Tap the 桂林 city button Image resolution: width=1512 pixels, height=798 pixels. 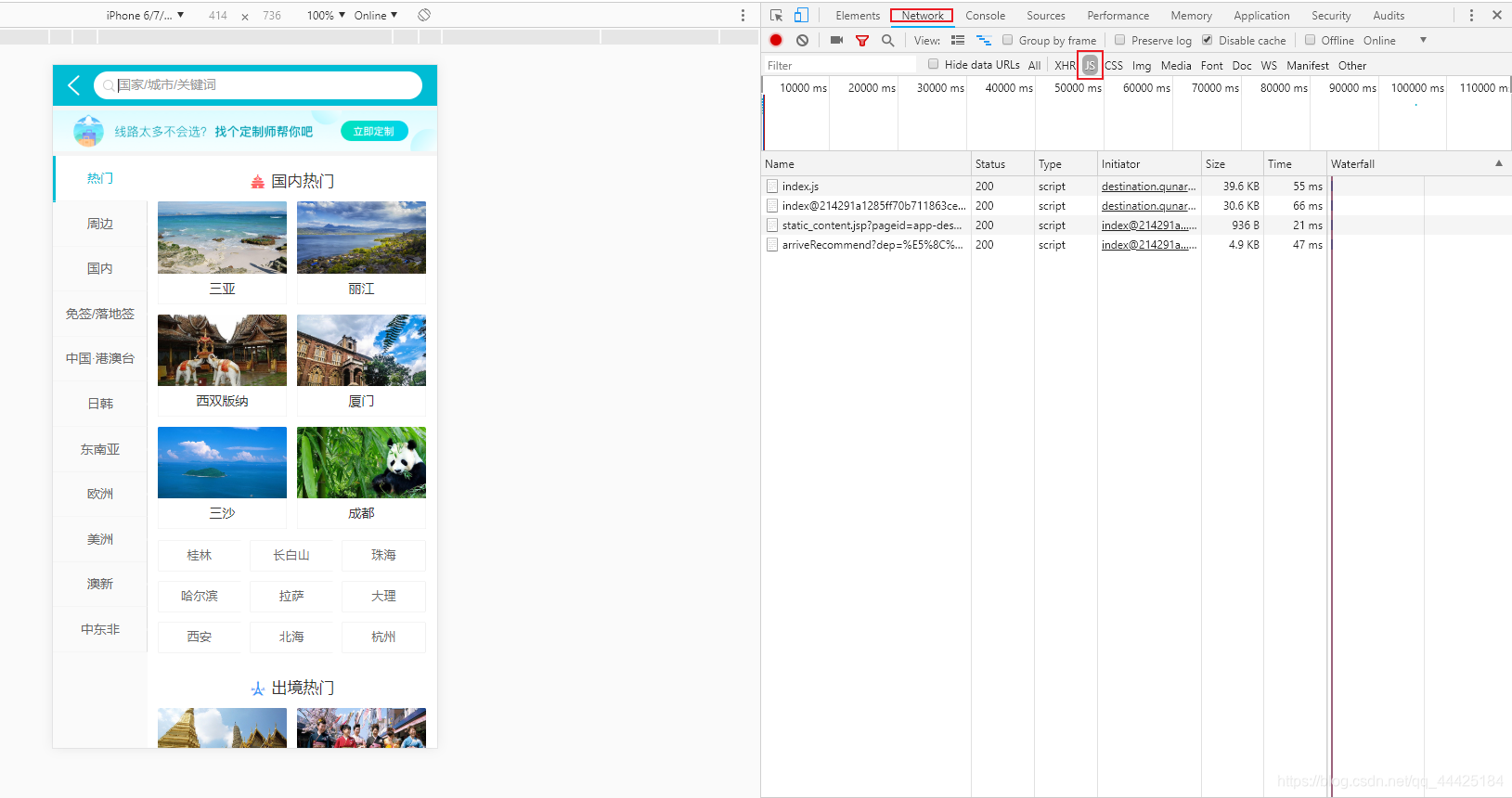click(200, 555)
